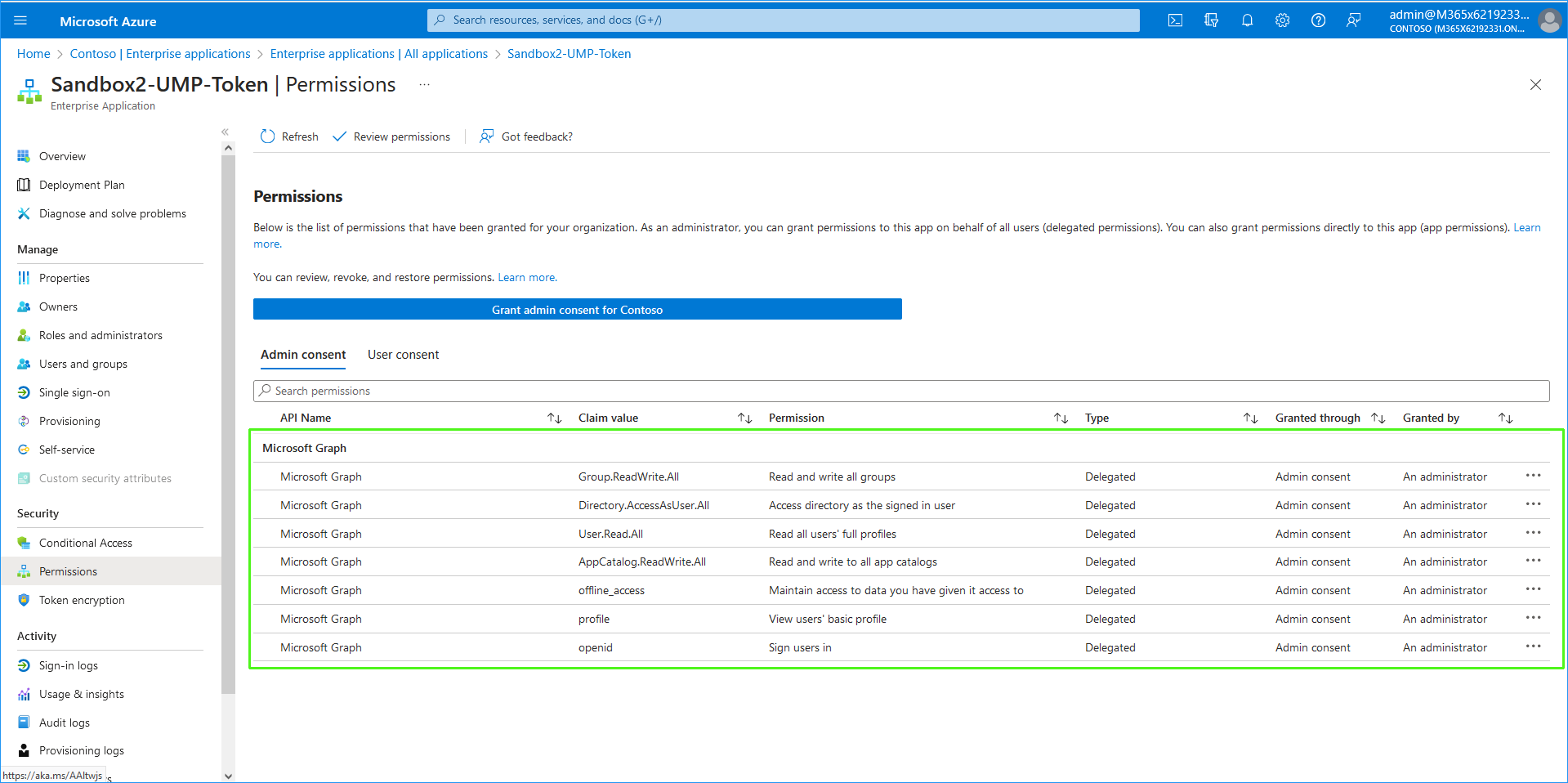Image resolution: width=1568 pixels, height=783 pixels.
Task: Open ellipsis menu for AppCatalog.ReadWrite.All row
Action: point(1533,561)
